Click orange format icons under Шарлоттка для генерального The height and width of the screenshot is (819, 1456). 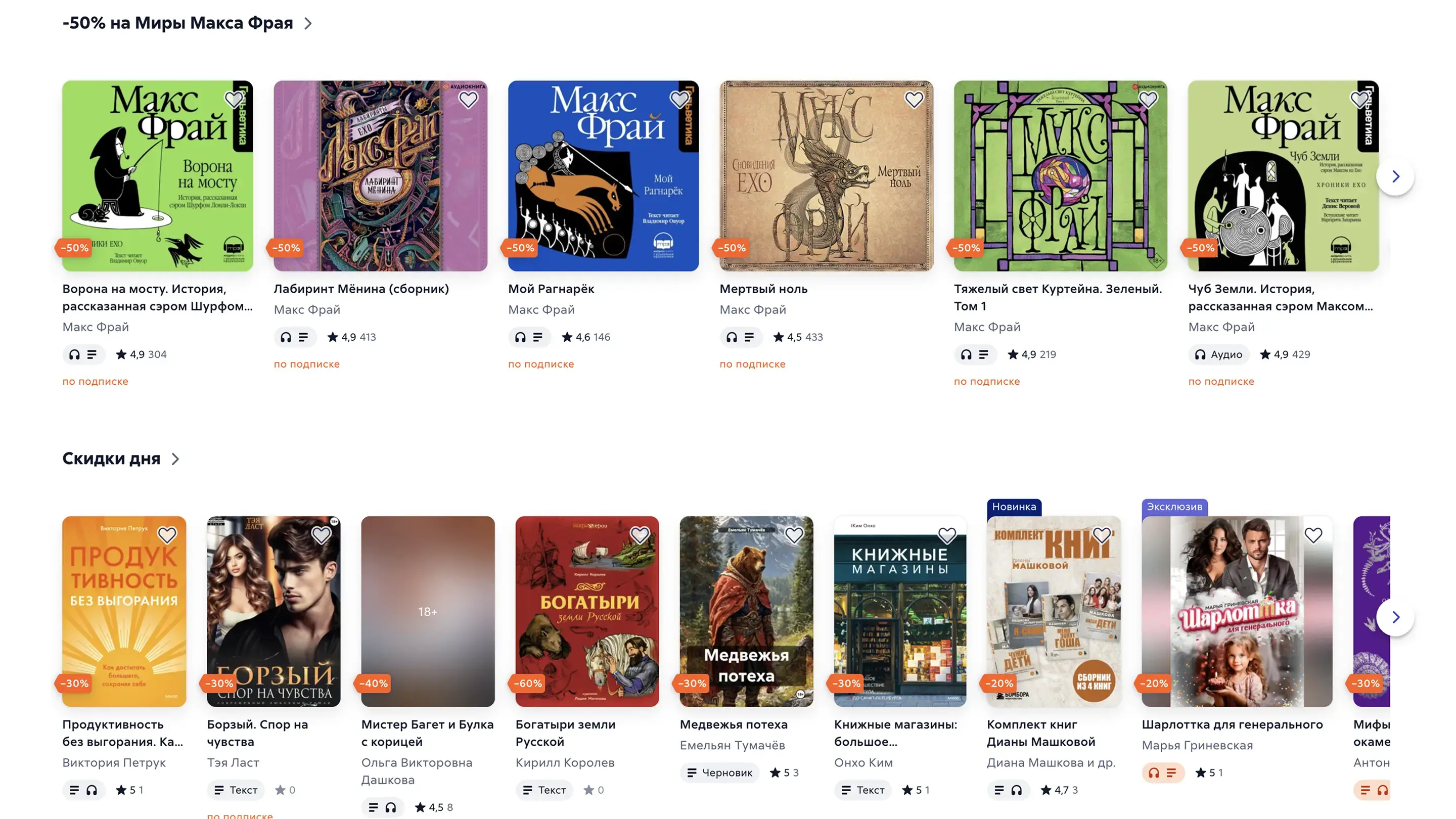pyautogui.click(x=1162, y=772)
